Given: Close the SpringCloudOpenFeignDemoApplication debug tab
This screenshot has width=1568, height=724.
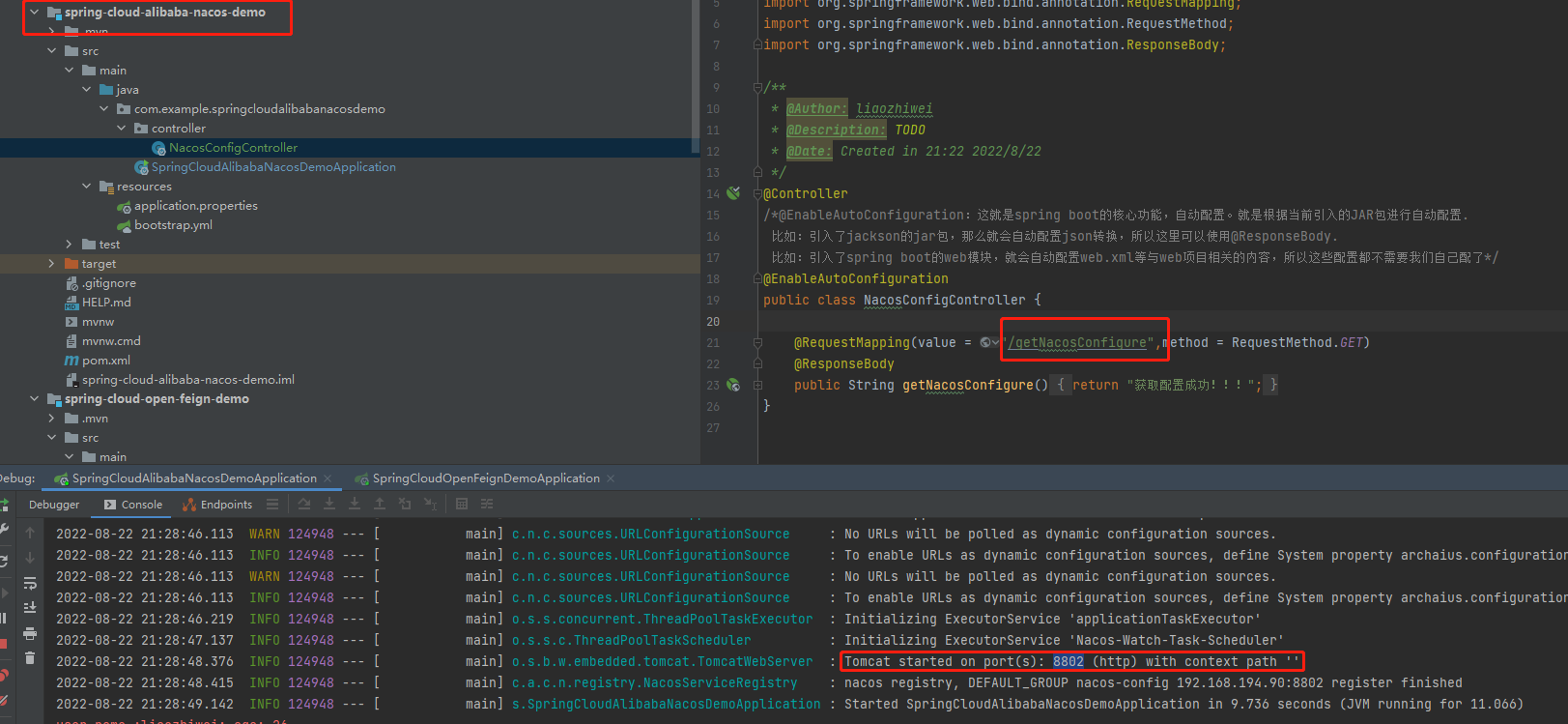Looking at the screenshot, I should 611,478.
